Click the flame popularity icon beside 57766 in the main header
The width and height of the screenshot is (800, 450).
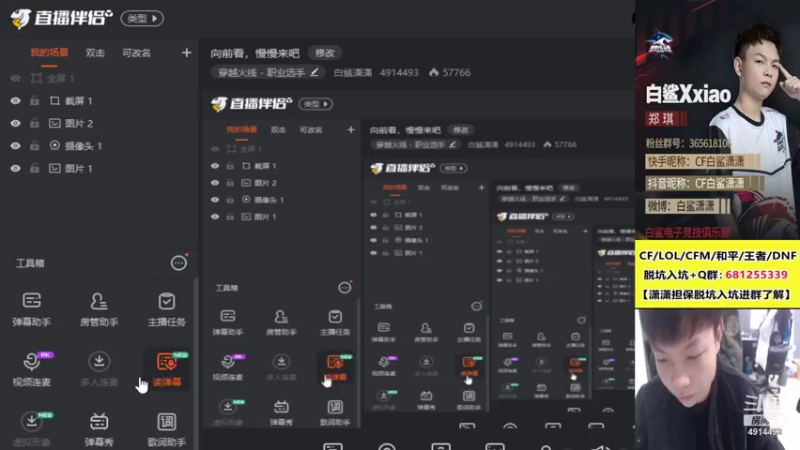[434, 72]
